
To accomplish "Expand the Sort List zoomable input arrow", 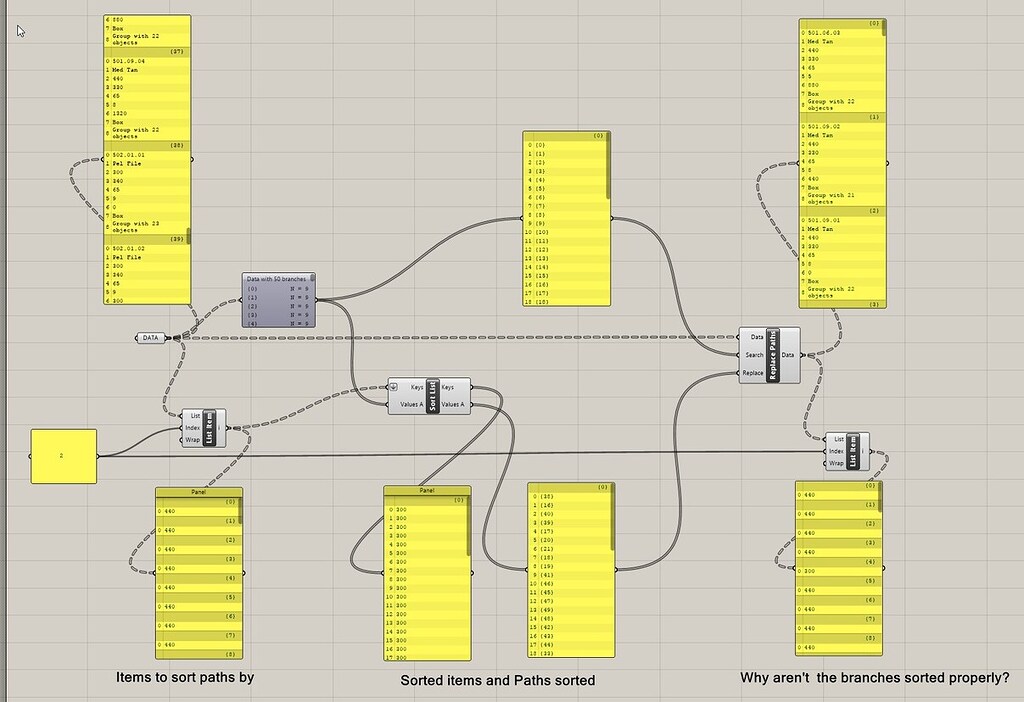I will (x=394, y=387).
